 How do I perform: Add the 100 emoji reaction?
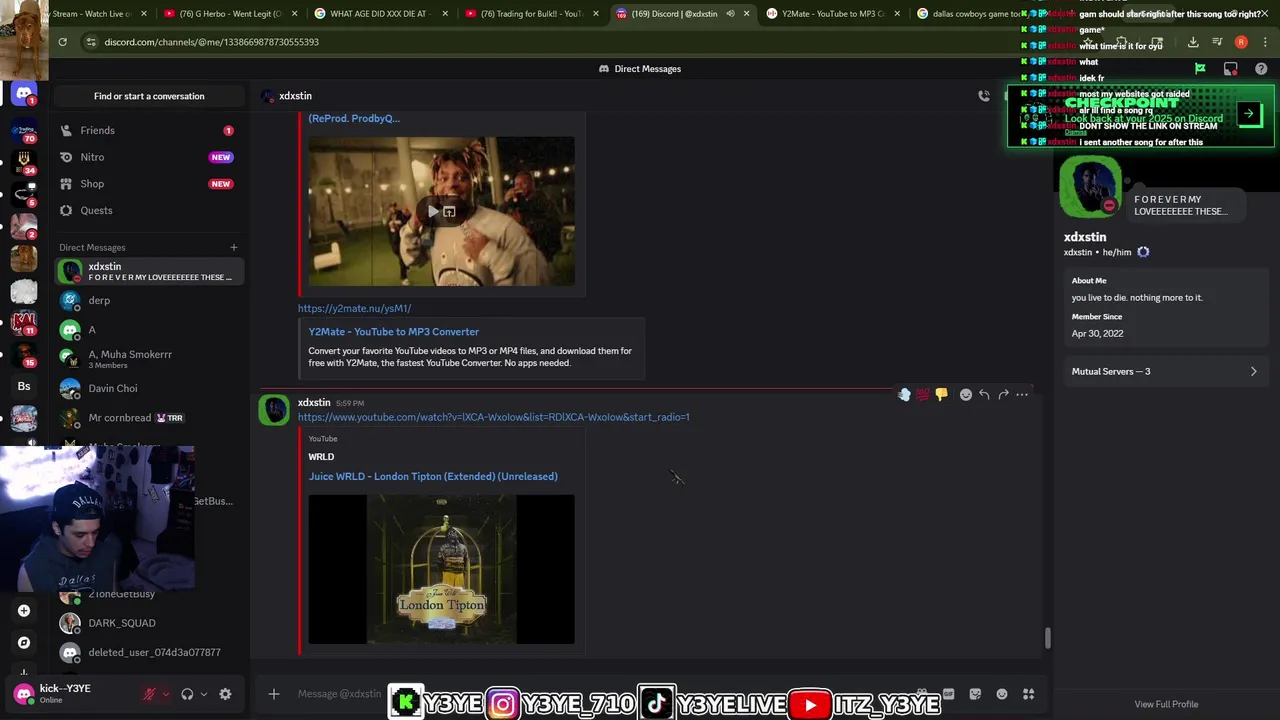(922, 395)
